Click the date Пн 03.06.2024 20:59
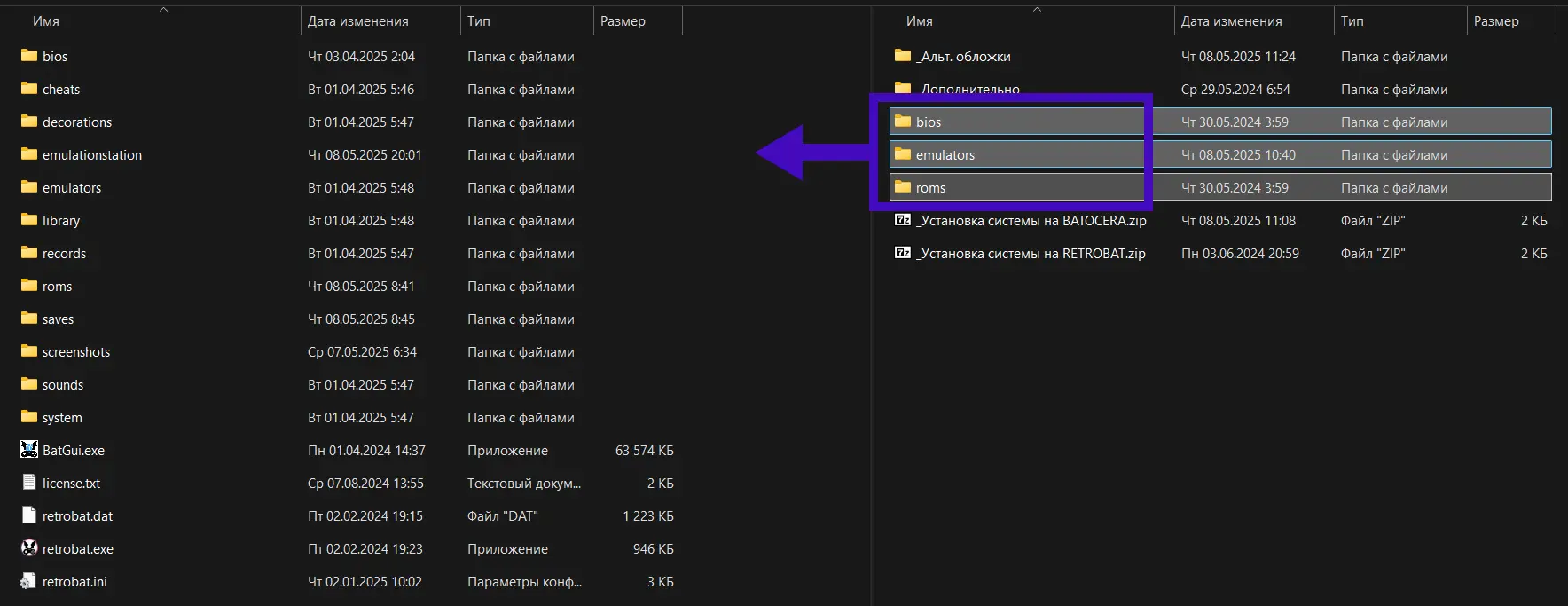Screen dimensions: 1568x606 (1240, 253)
